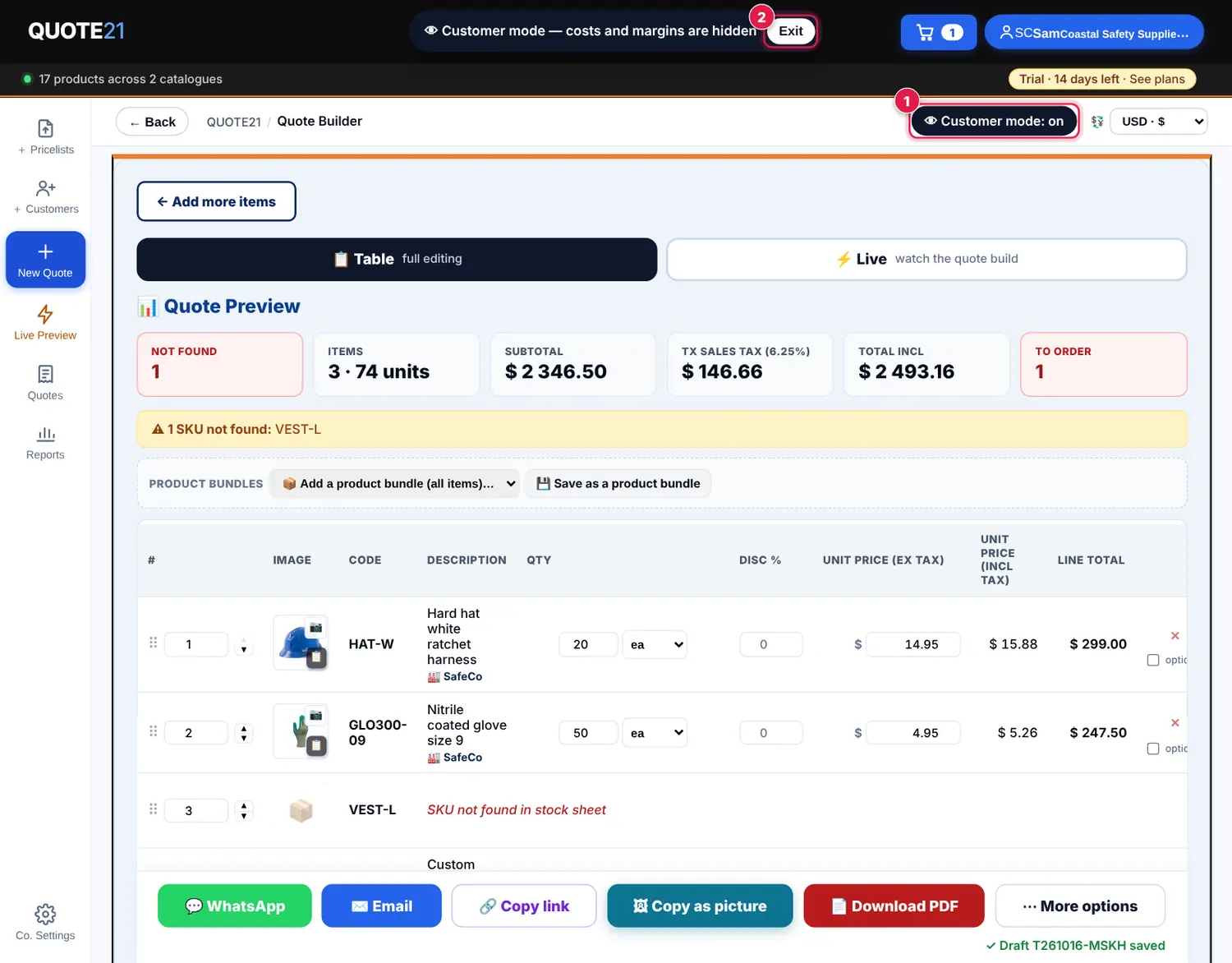Grab the drag handle of row 2
Screen dimensions: 1232x963
coord(153,731)
